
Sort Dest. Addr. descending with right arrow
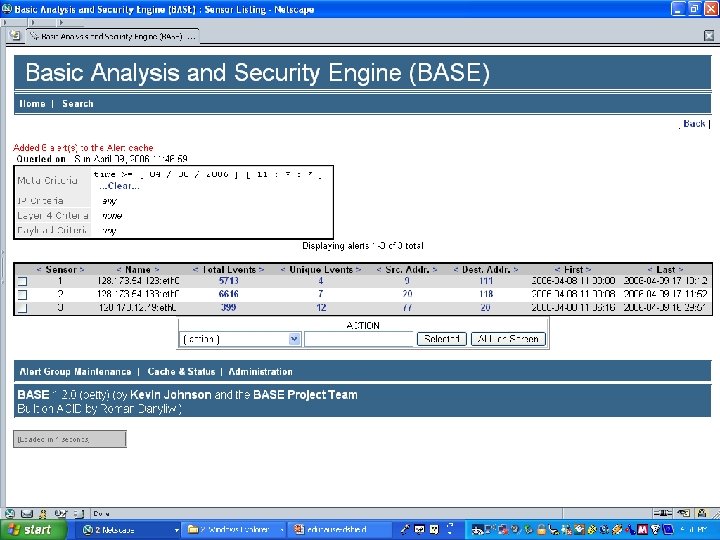pos(516,270)
